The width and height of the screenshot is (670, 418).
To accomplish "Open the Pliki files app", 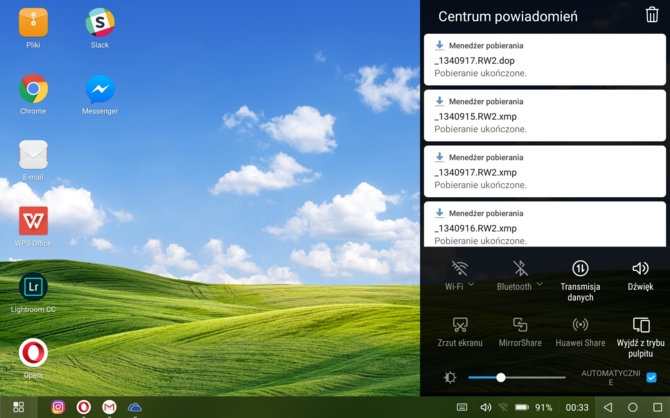I will [x=33, y=23].
